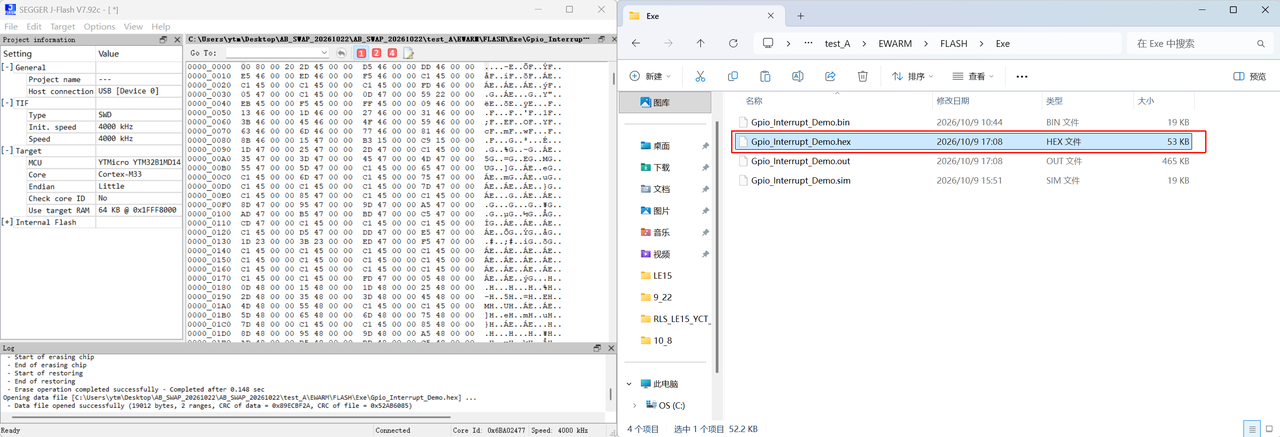This screenshot has height=437, width=1280.
Task: Open the Target menu in J-Flash
Action: click(x=62, y=26)
